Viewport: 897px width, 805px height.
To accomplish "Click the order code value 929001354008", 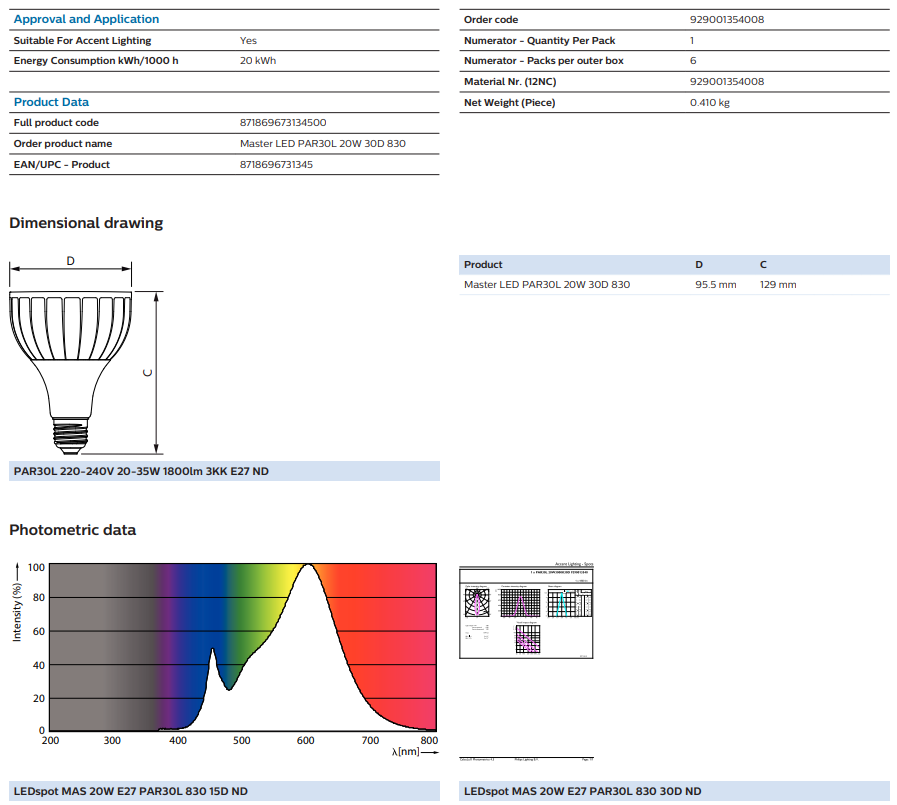I will (x=727, y=20).
